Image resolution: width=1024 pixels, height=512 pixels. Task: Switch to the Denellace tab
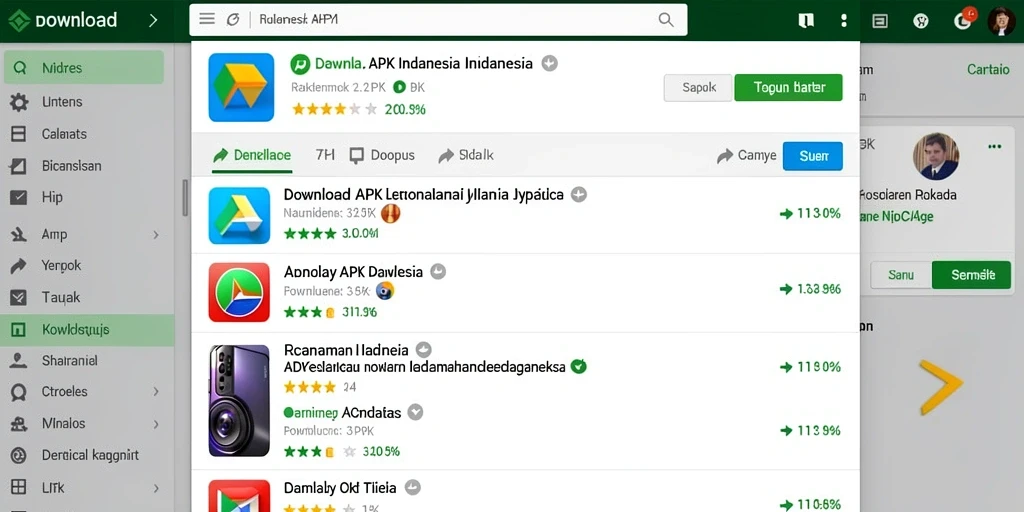pyautogui.click(x=252, y=155)
